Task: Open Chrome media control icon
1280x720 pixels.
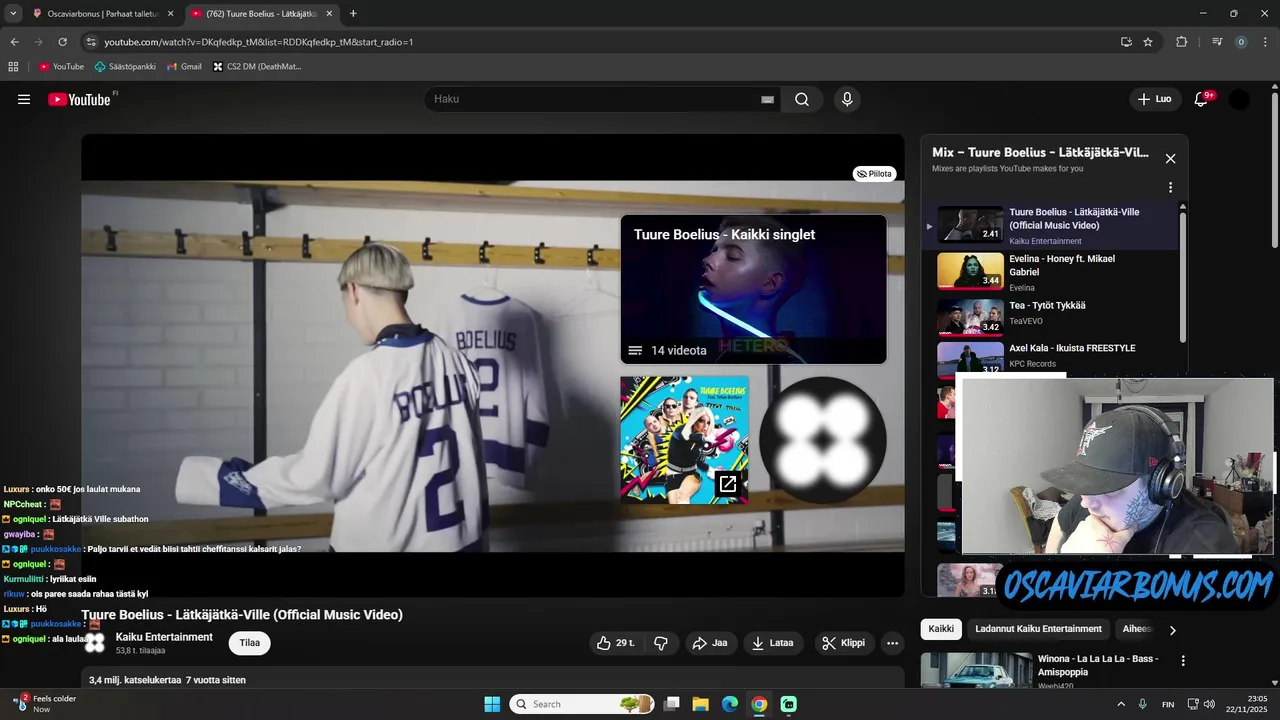Action: (x=1217, y=42)
